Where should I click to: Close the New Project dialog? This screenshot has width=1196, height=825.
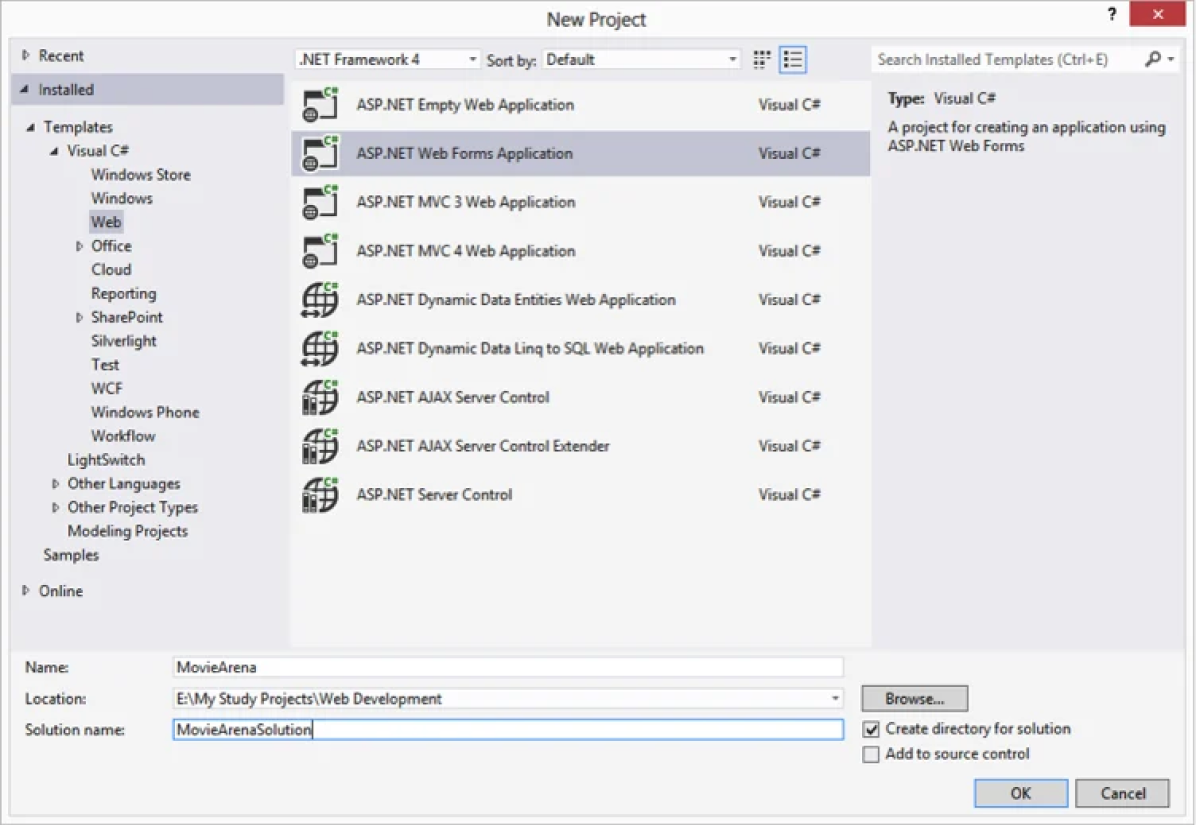pyautogui.click(x=1158, y=14)
